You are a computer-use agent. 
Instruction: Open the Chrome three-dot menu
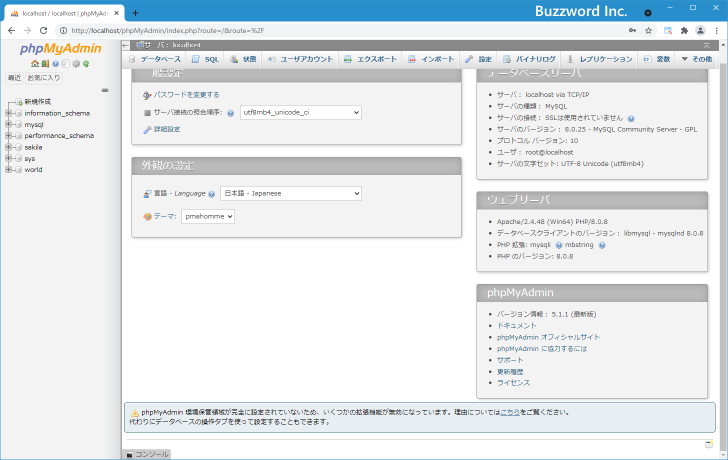tap(717, 31)
